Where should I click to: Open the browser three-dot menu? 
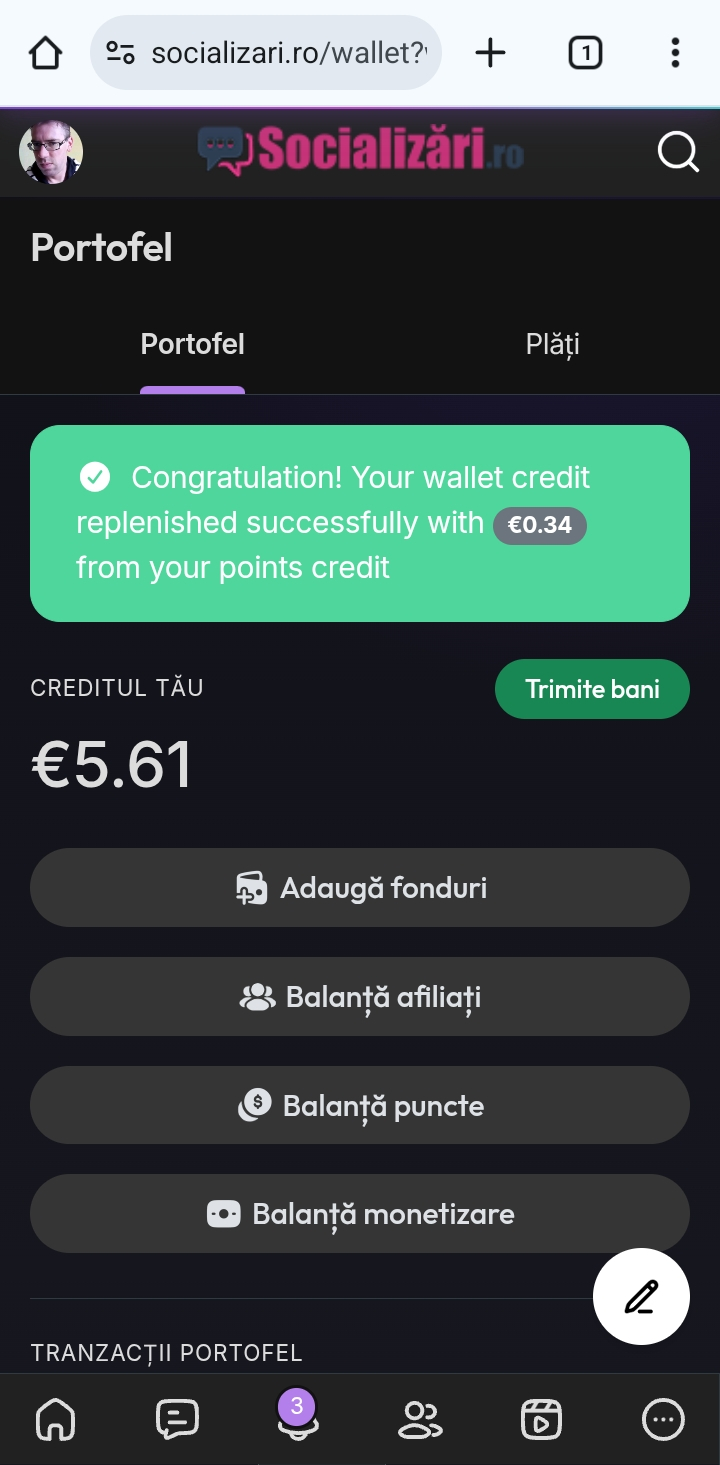click(x=675, y=53)
